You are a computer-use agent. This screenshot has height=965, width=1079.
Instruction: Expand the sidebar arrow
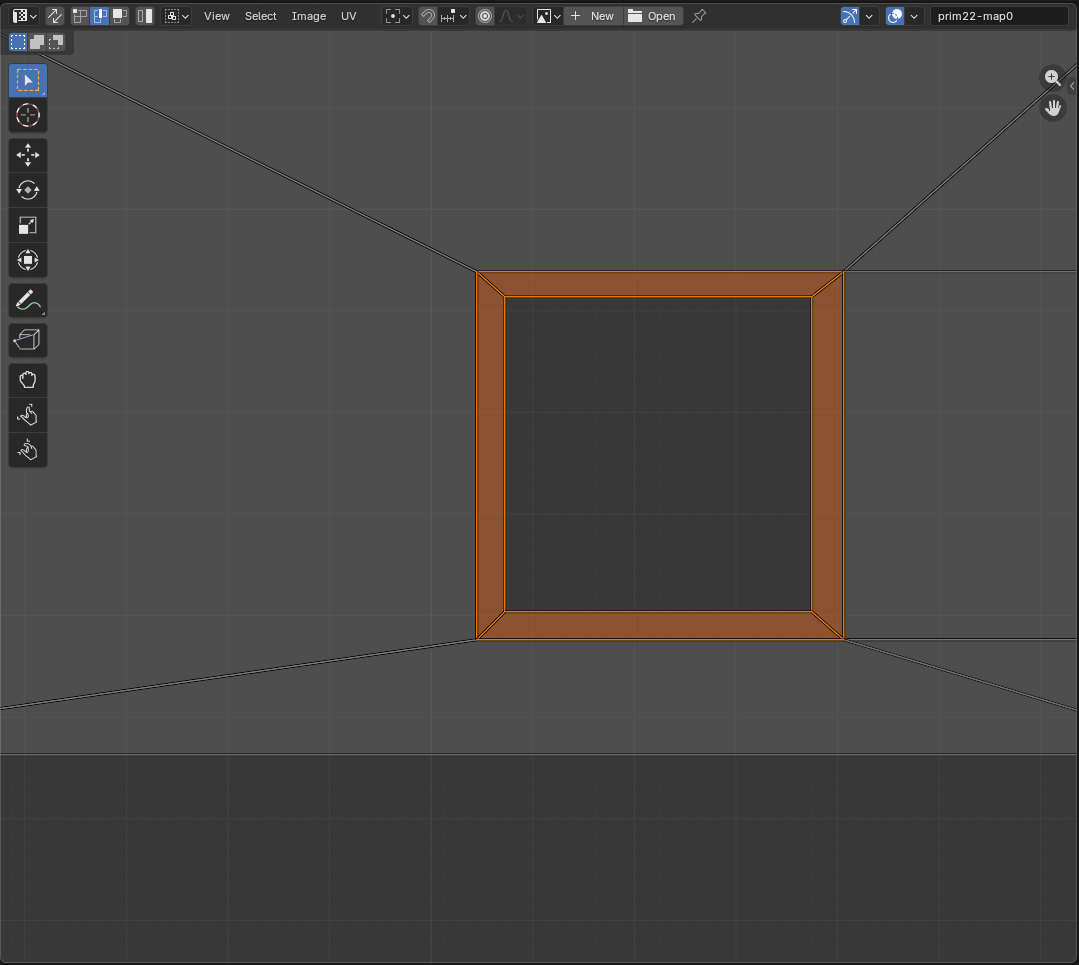pyautogui.click(x=1072, y=86)
